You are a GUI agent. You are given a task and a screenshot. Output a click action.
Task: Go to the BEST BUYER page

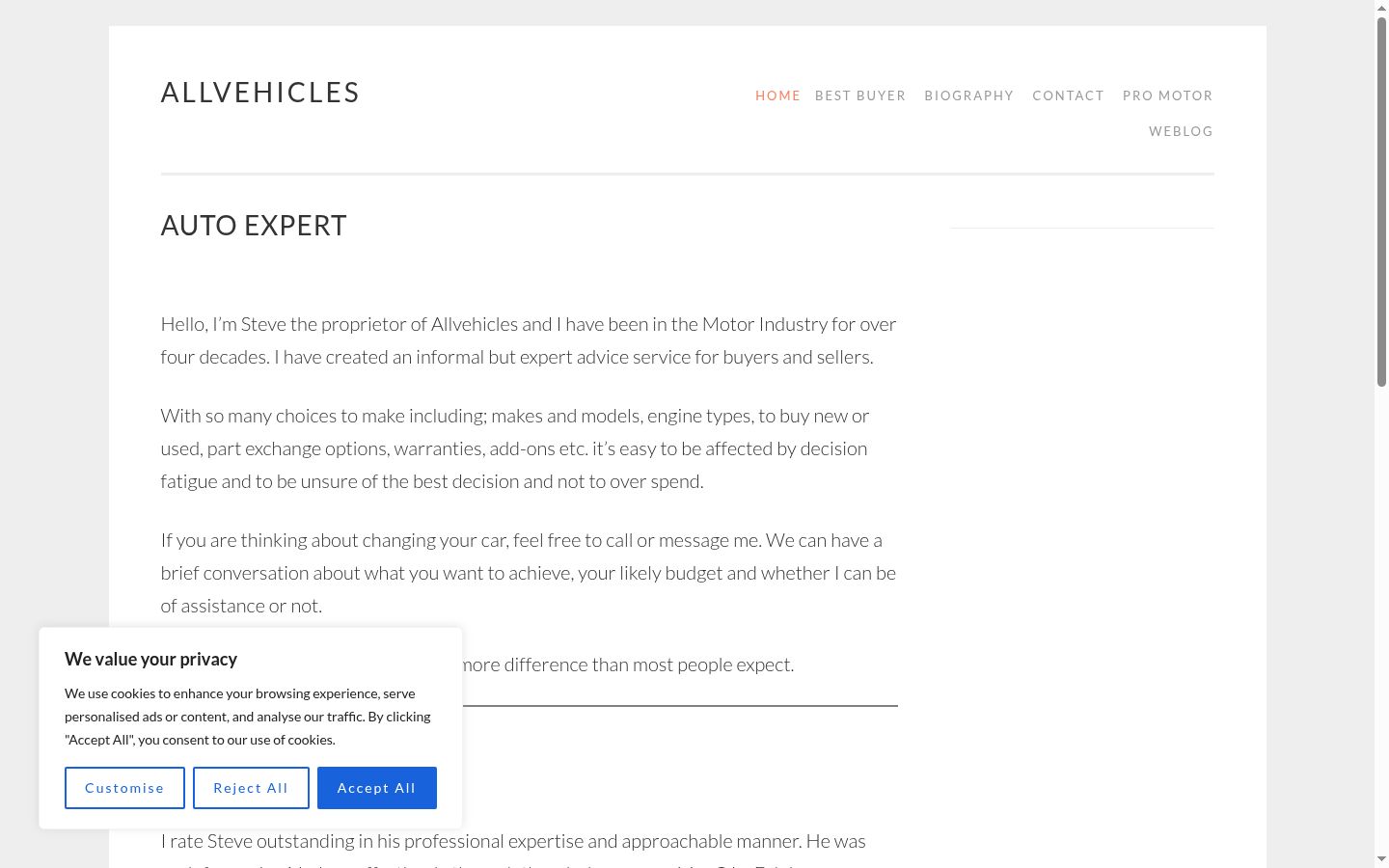pyautogui.click(x=860, y=95)
